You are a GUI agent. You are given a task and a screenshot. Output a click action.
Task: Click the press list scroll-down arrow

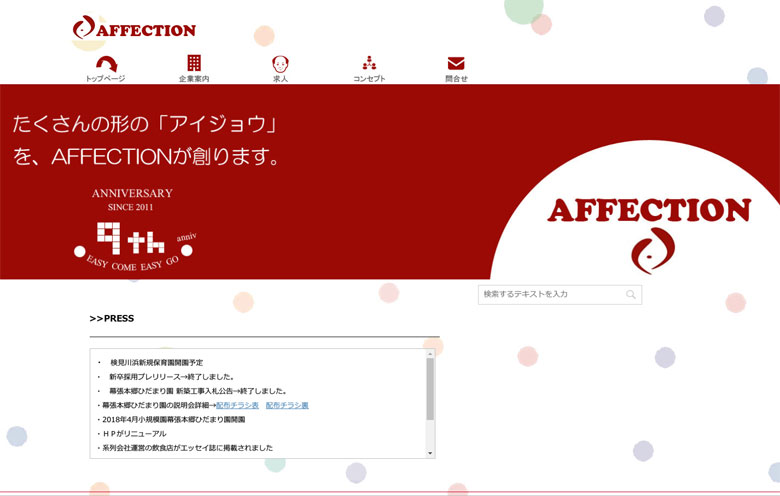[x=430, y=453]
